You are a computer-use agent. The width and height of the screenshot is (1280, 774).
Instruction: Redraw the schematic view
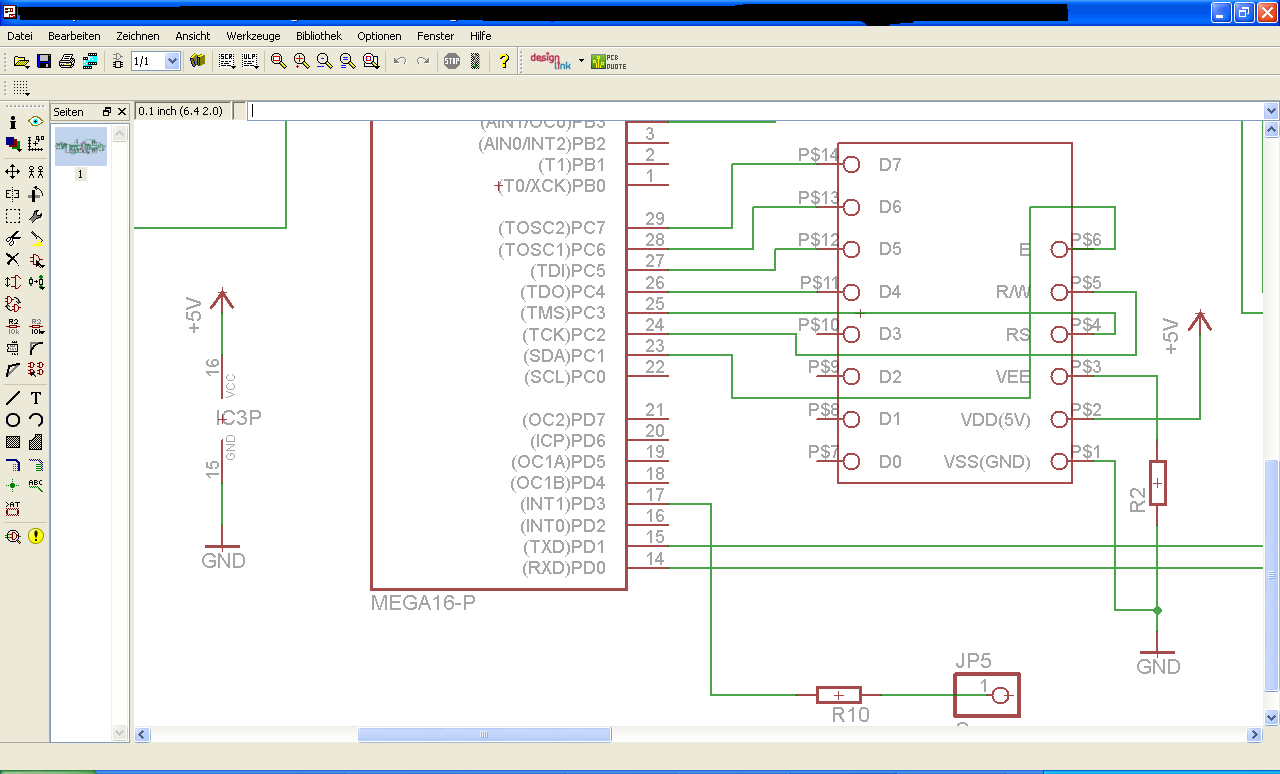coord(348,61)
